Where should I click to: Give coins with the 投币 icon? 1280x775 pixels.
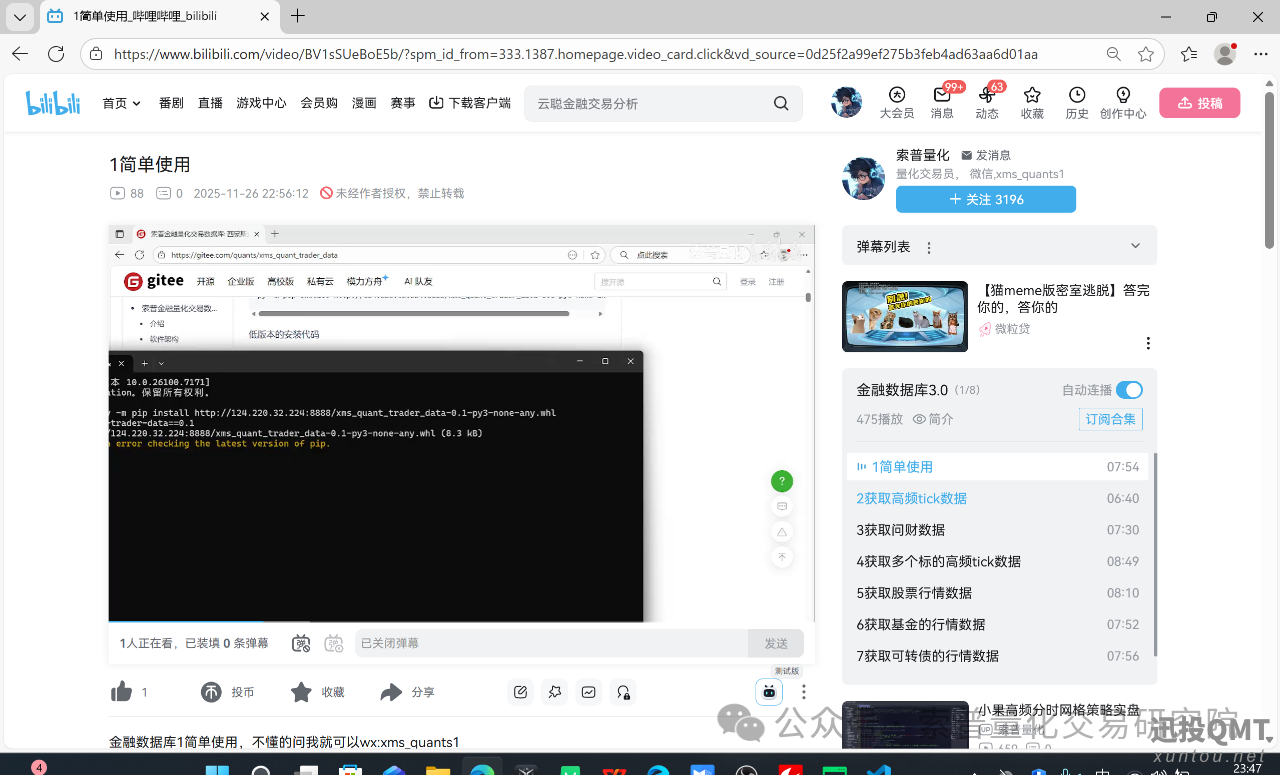212,692
